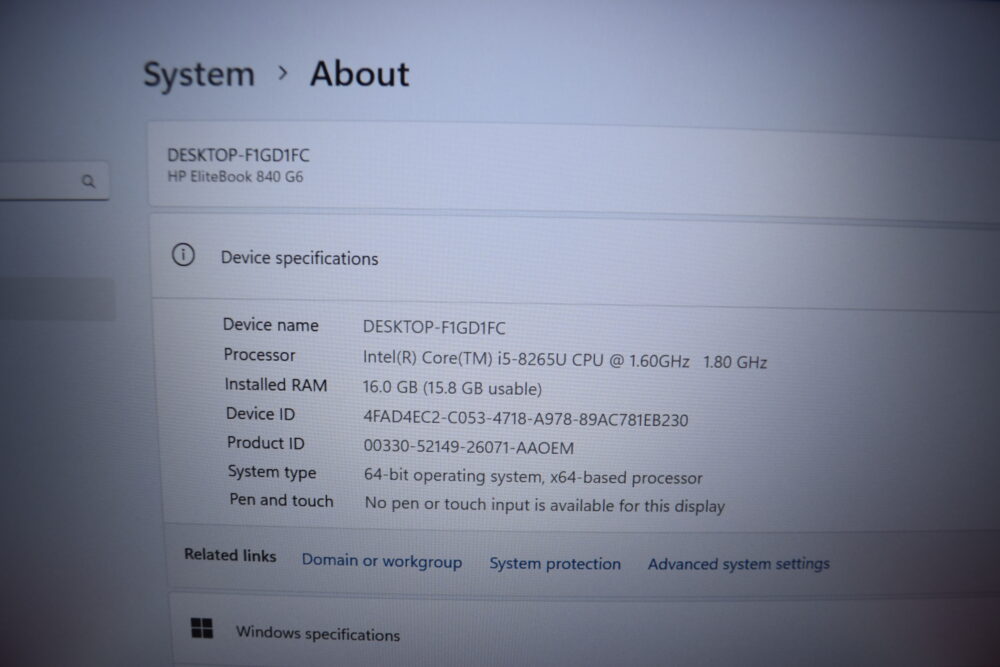Viewport: 1000px width, 667px height.
Task: Click the Product ID label
Action: [265, 443]
